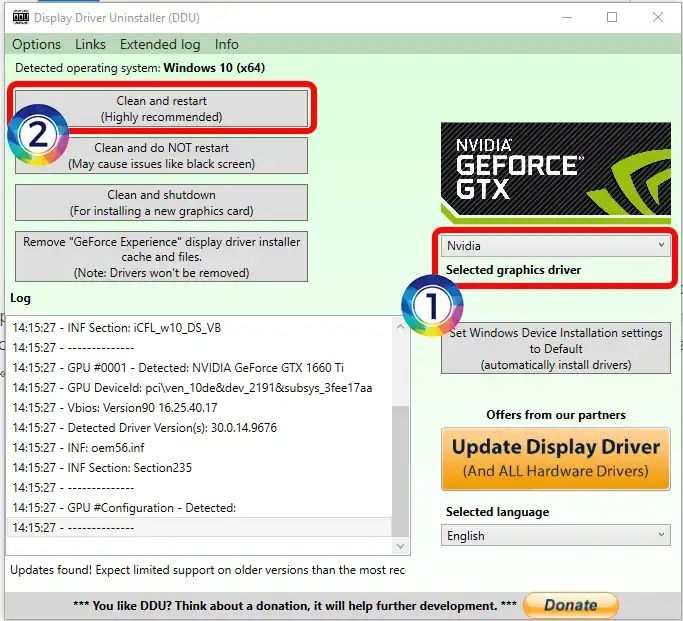683x621 pixels.
Task: Open the English language dropdown
Action: coord(555,535)
